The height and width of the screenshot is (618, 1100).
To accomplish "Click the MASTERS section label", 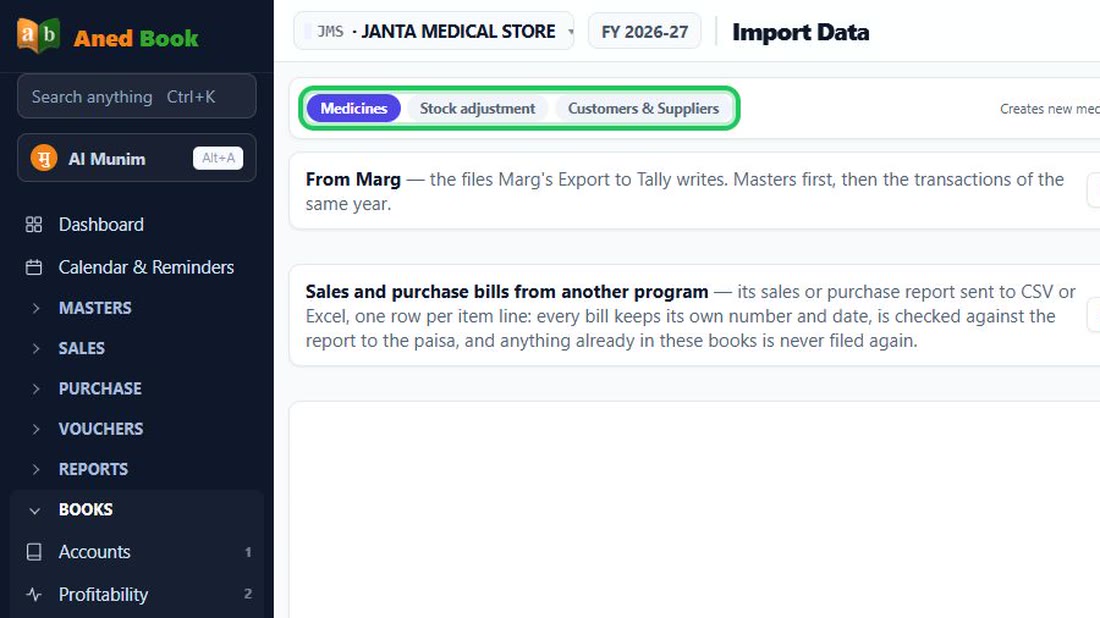I will tap(95, 308).
